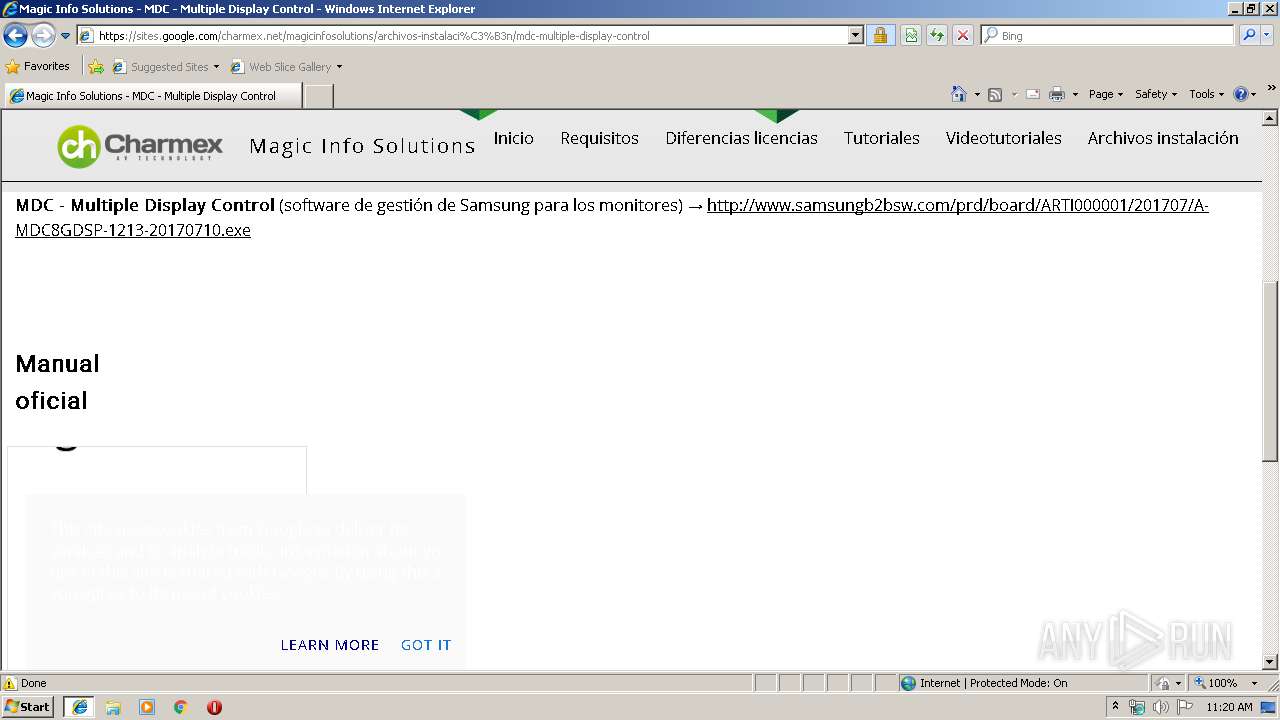Image resolution: width=1280 pixels, height=720 pixels.
Task: Click the Refresh page icon
Action: [x=937, y=36]
